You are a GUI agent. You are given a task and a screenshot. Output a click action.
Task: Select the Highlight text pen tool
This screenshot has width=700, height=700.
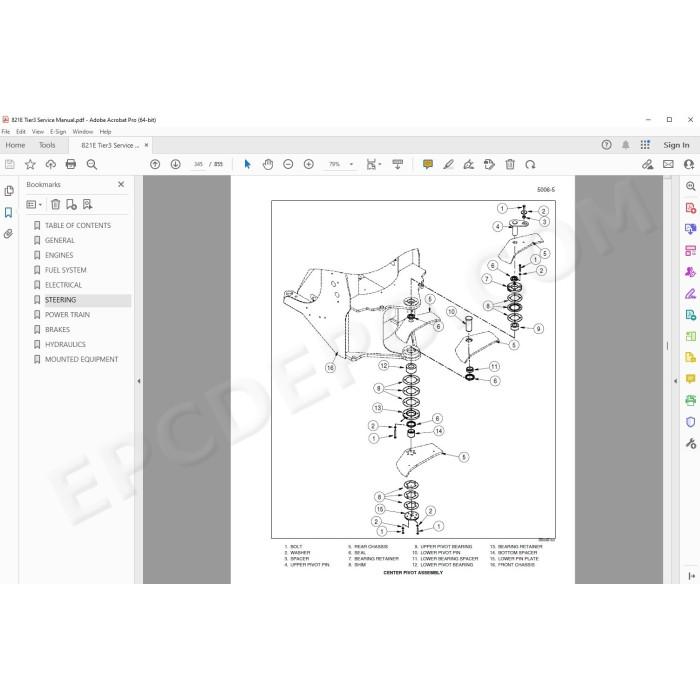pos(448,165)
